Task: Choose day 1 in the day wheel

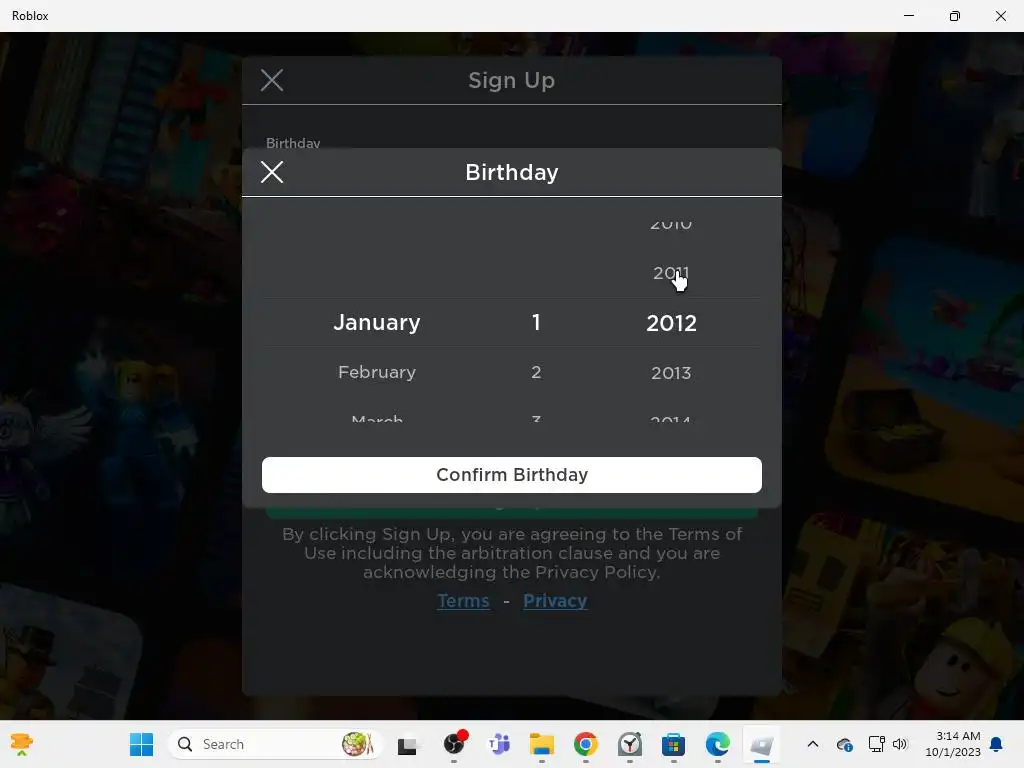Action: tap(536, 323)
